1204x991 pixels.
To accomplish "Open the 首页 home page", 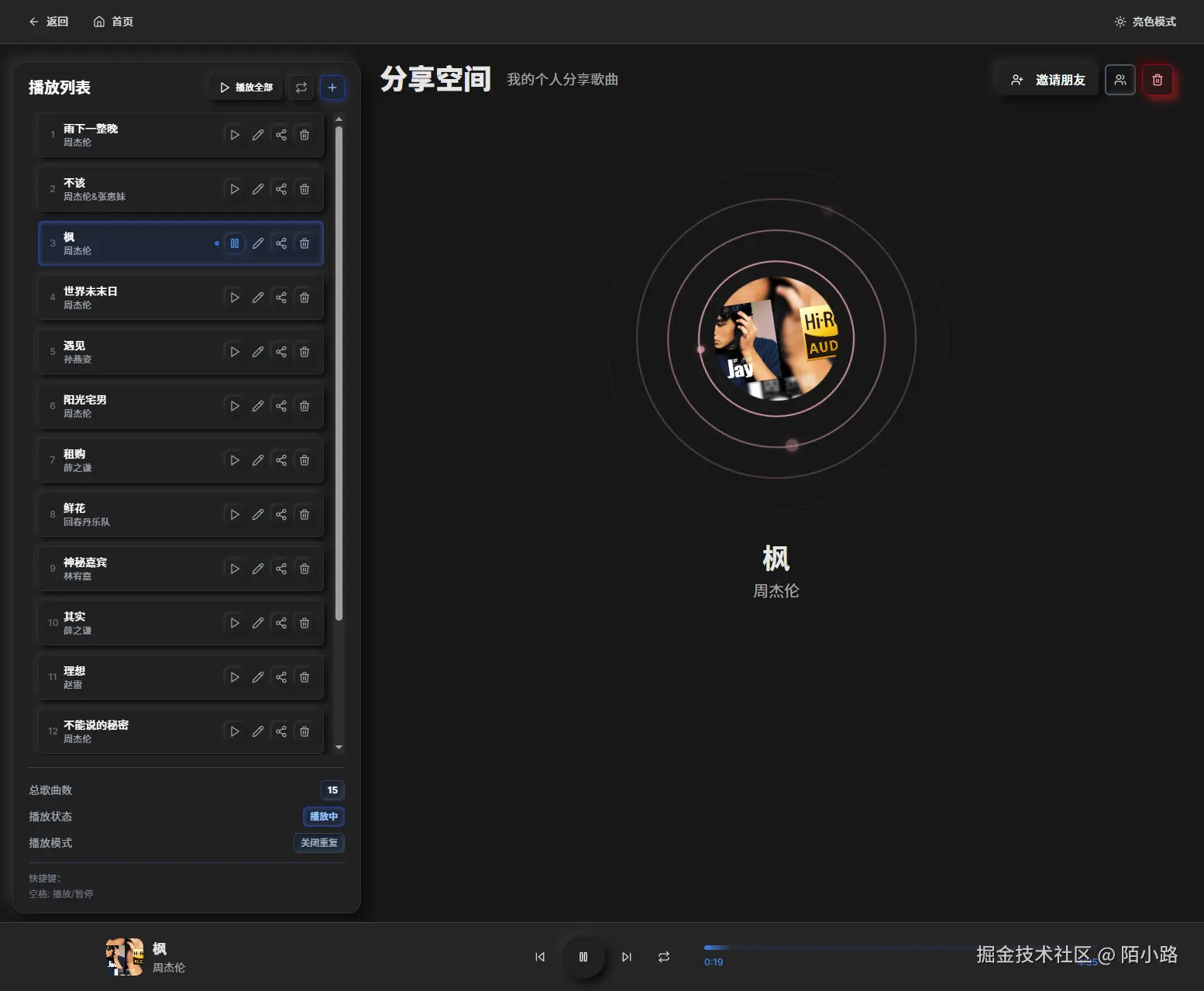I will pyautogui.click(x=112, y=21).
